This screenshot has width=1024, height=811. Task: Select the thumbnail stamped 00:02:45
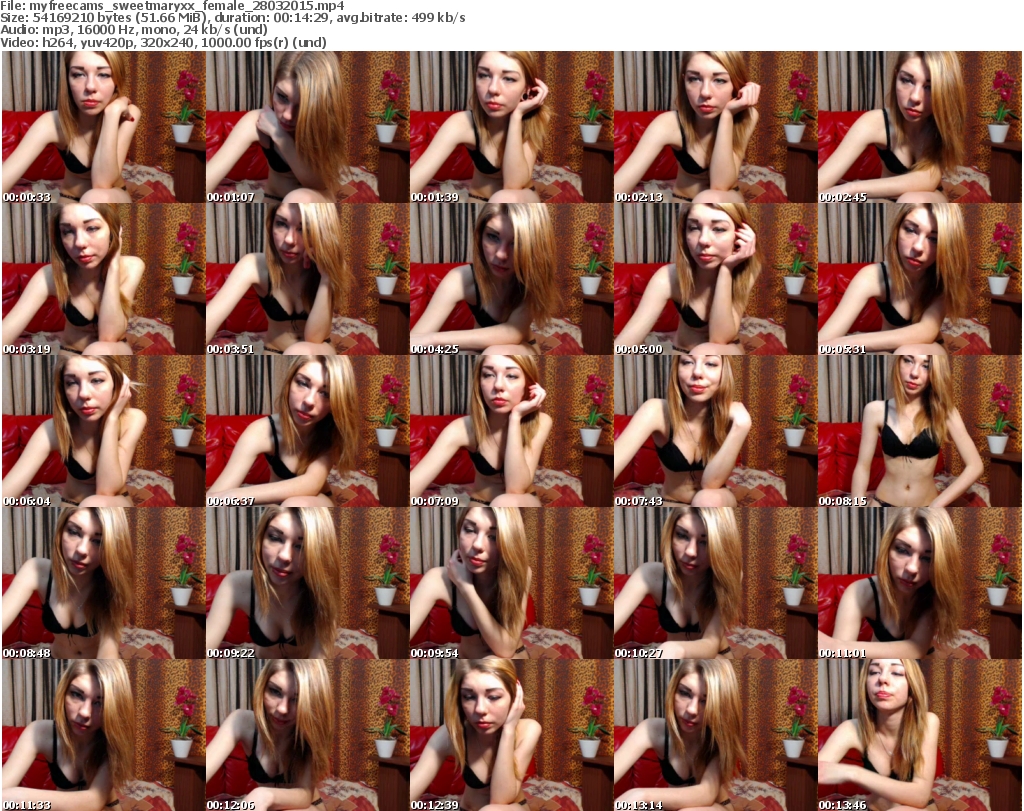point(920,127)
